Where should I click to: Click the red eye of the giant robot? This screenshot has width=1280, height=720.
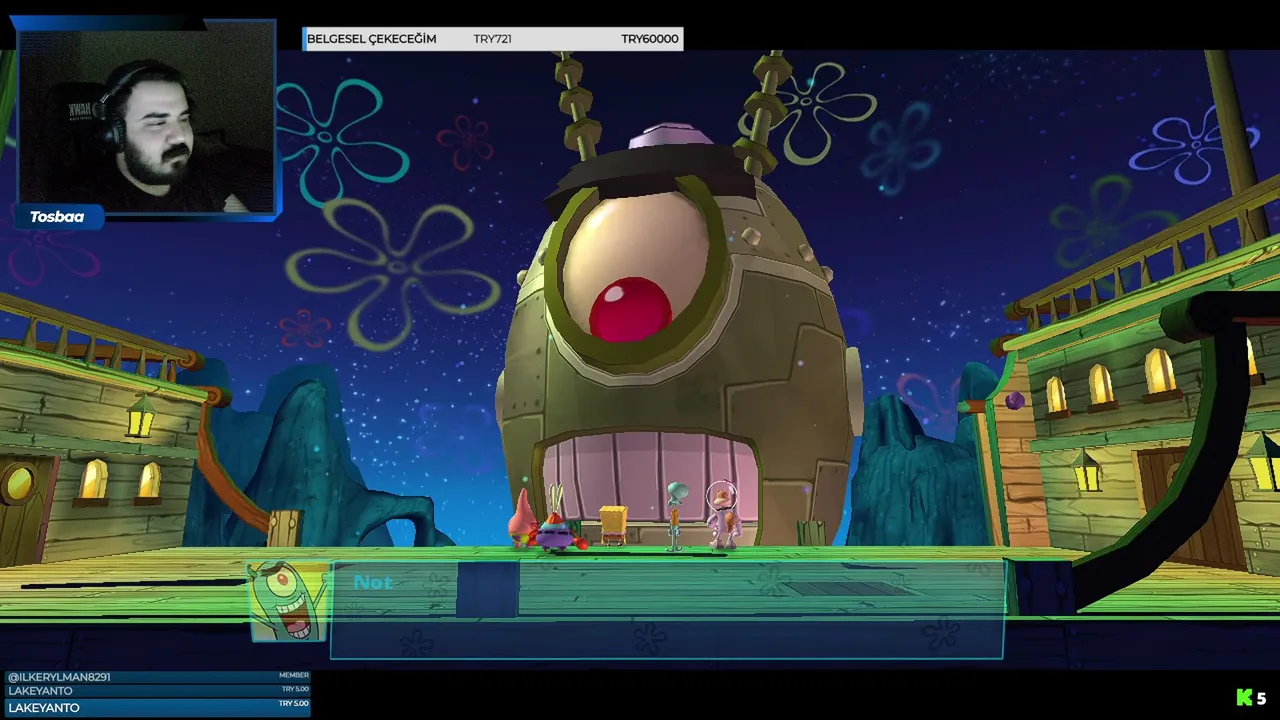630,310
